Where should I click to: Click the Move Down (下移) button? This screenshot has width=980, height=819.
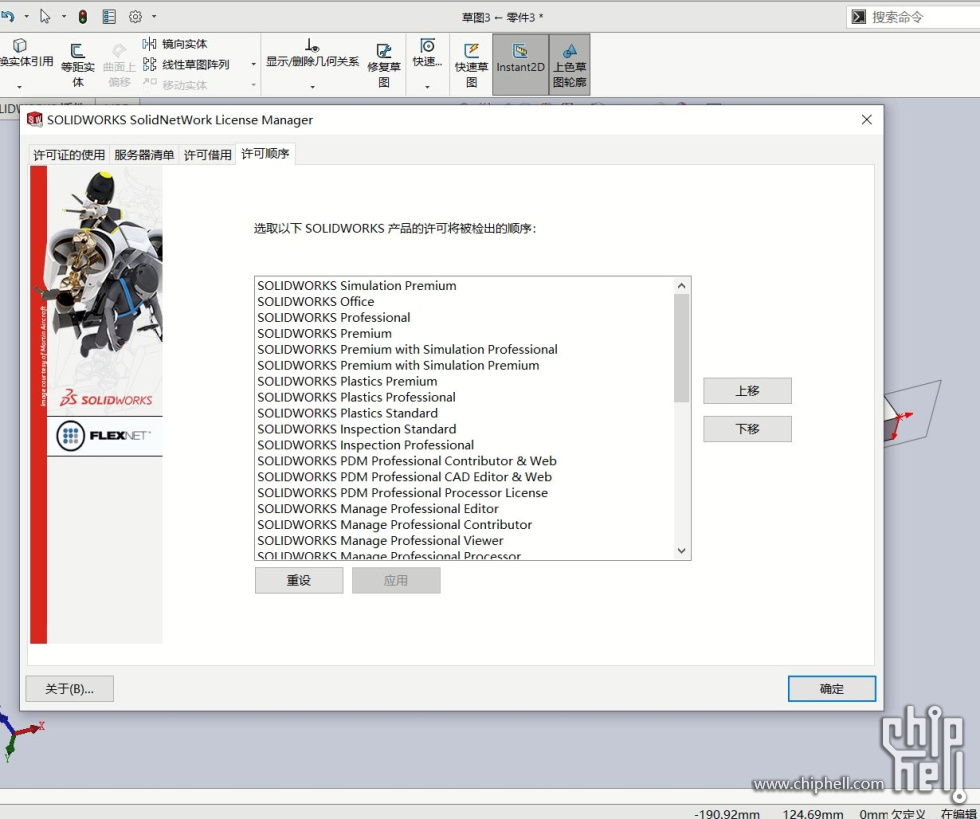747,429
